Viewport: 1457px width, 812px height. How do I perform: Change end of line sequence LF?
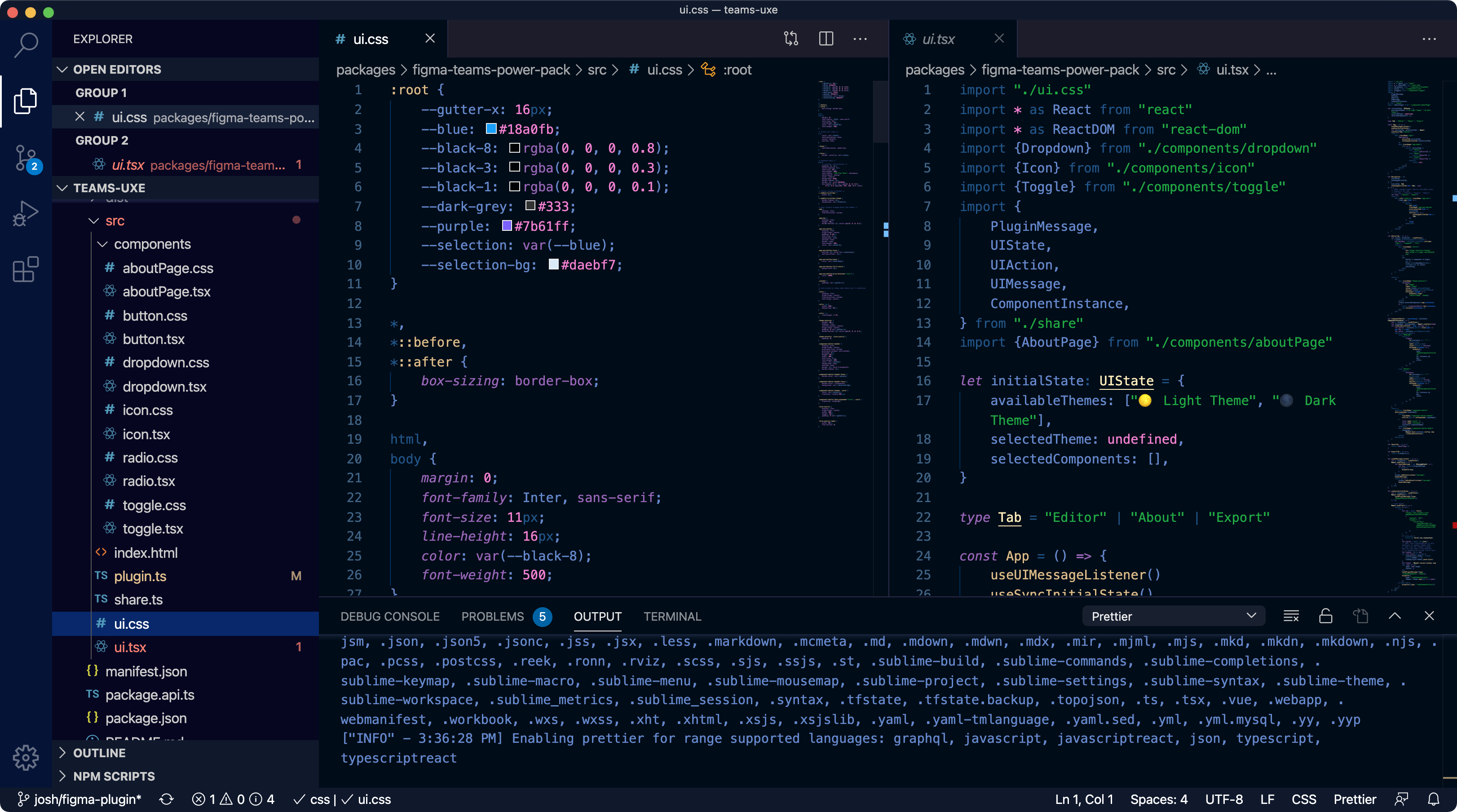pyautogui.click(x=1267, y=799)
